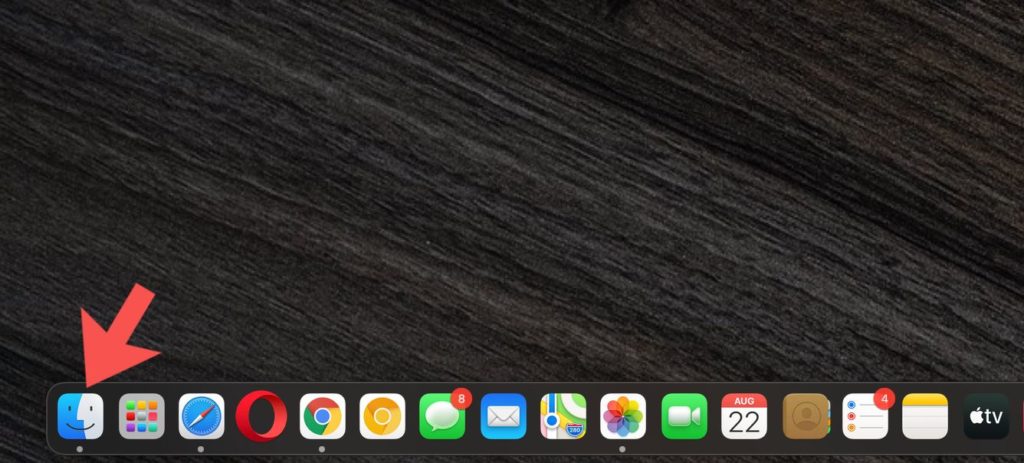Open the yellow Chrome Canary icon
Image resolution: width=1024 pixels, height=463 pixels.
(382, 416)
